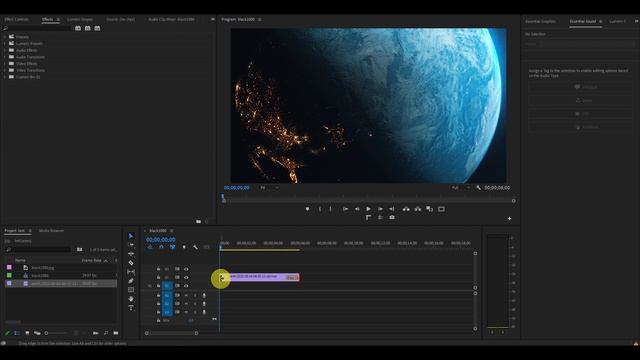Select the Pen tool
Viewport: 640px width, 360px height.
(131, 281)
